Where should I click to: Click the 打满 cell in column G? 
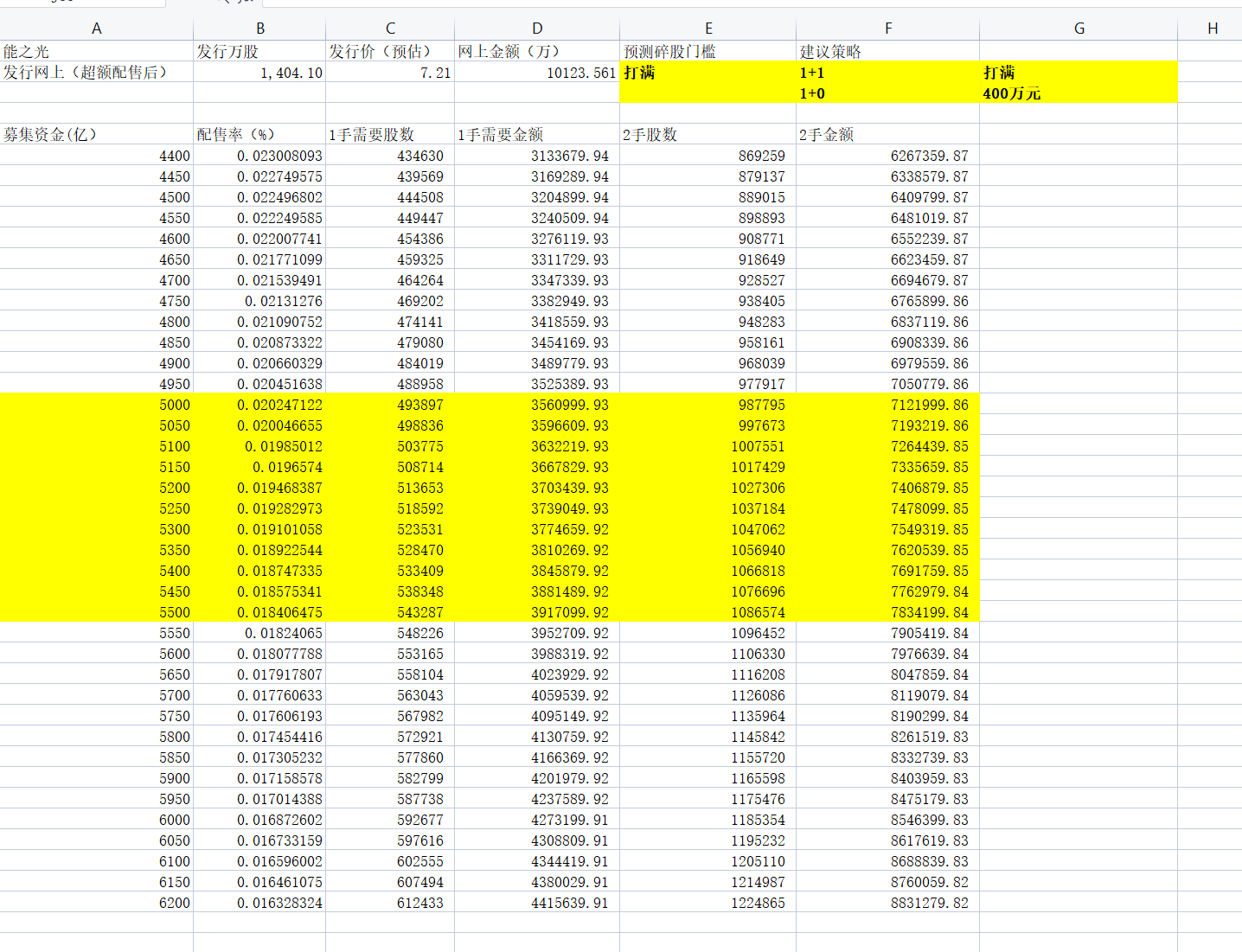coord(1079,72)
